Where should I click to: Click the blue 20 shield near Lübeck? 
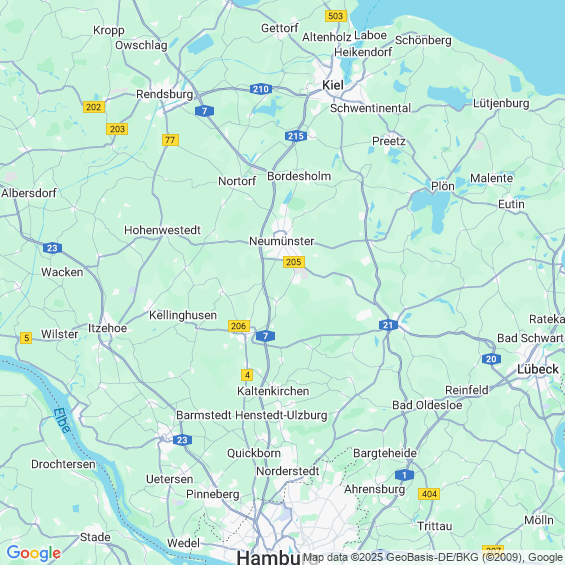click(491, 359)
